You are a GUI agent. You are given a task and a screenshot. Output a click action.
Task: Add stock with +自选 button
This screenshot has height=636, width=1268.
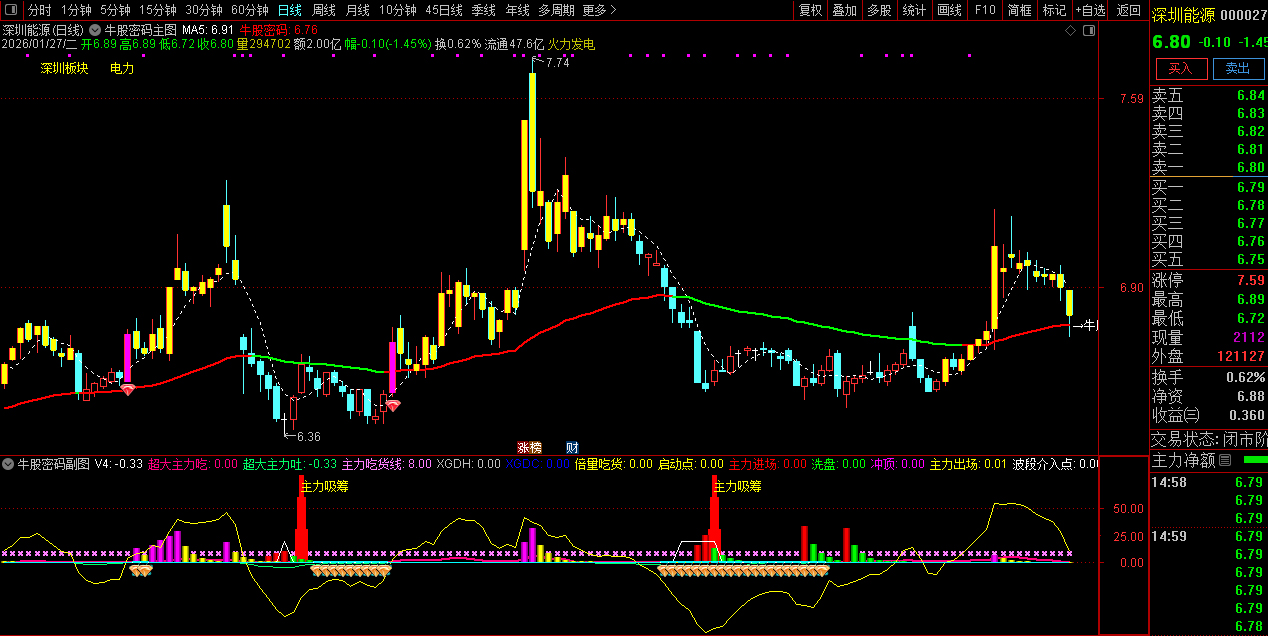point(1090,10)
